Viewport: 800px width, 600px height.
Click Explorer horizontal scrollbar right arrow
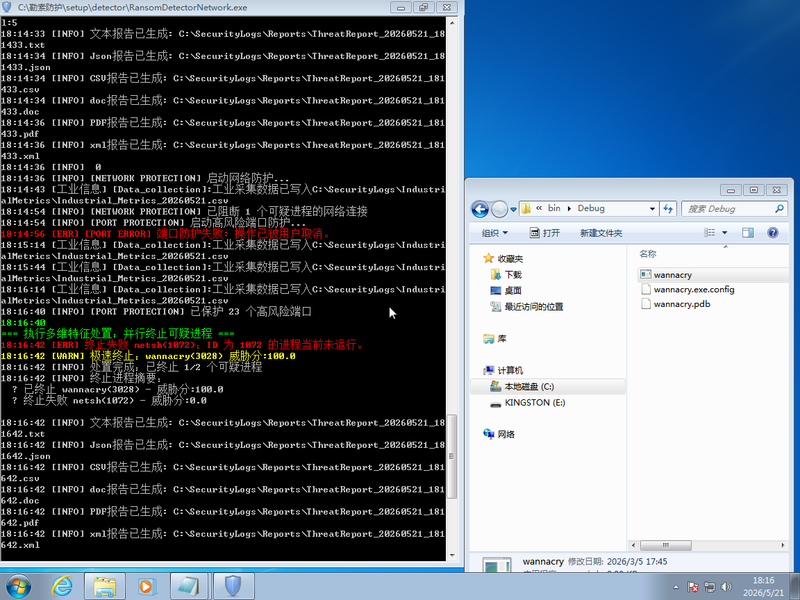coord(783,545)
